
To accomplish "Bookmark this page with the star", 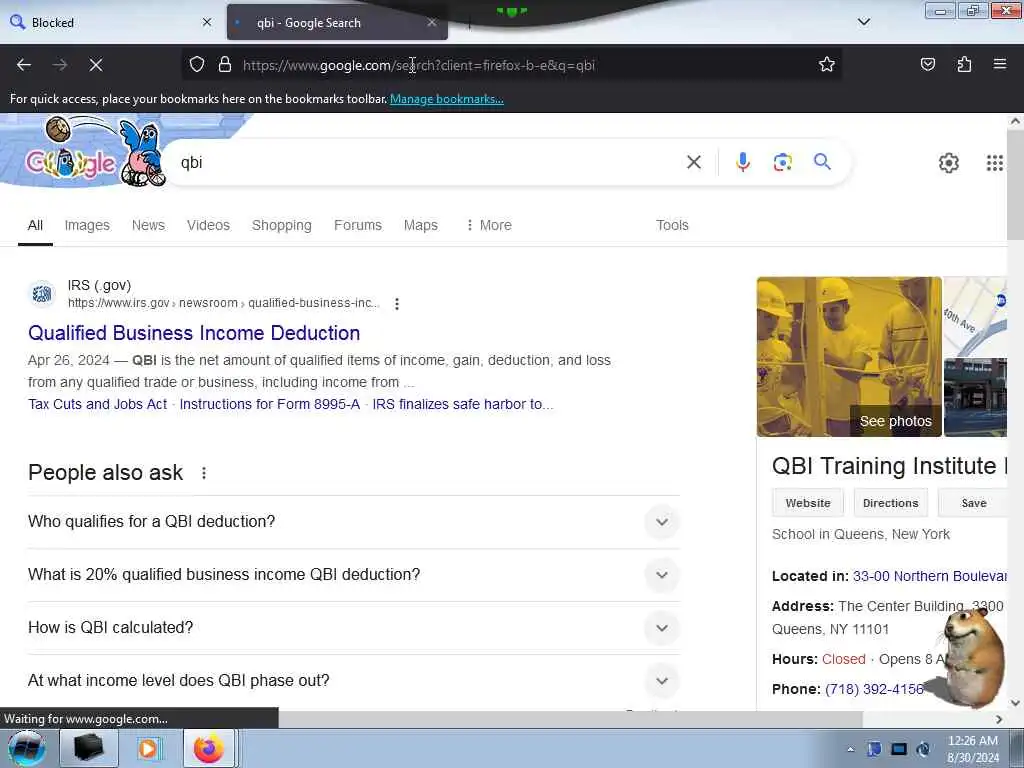I will (x=827, y=65).
